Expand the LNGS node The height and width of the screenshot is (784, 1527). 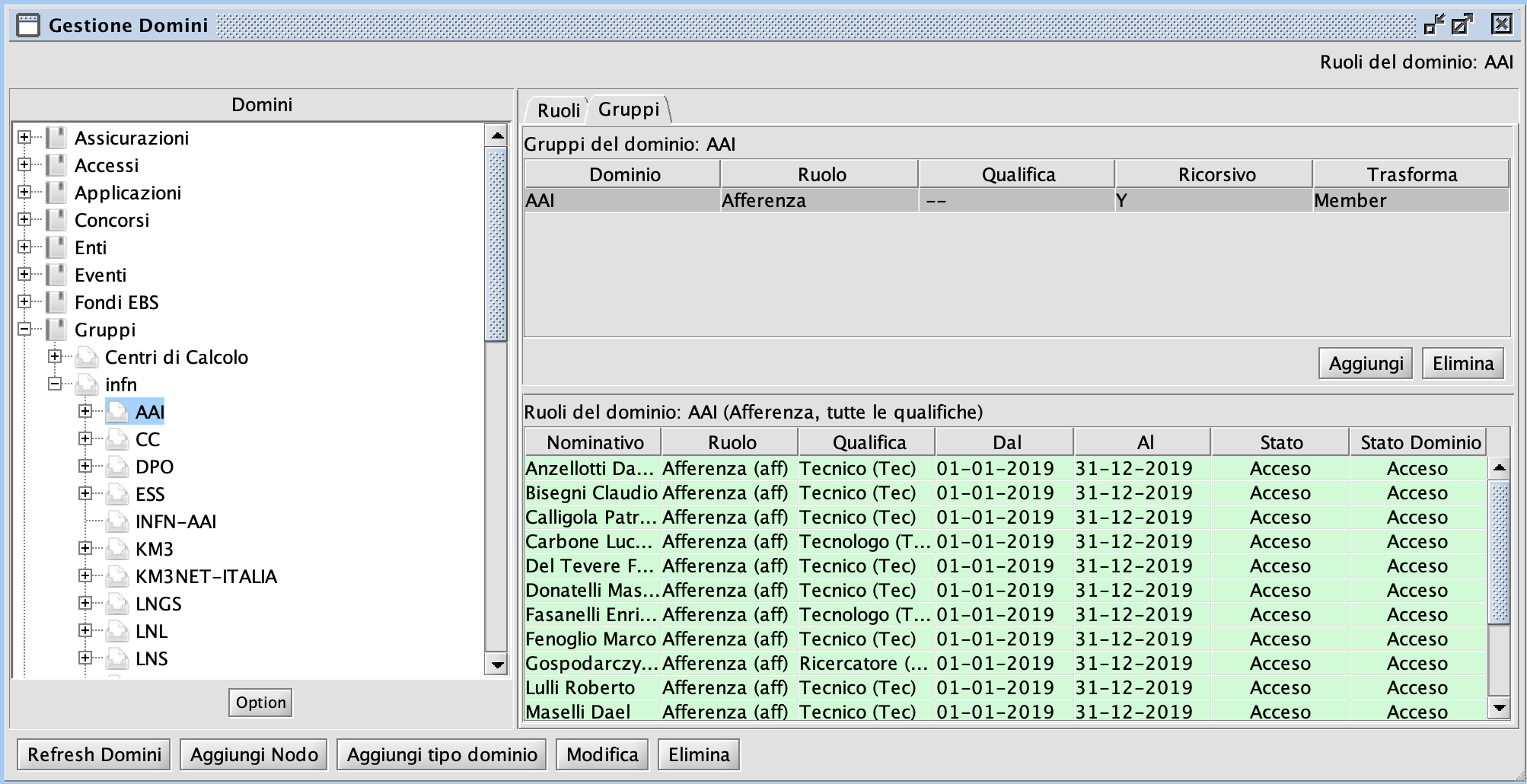pyautogui.click(x=85, y=603)
